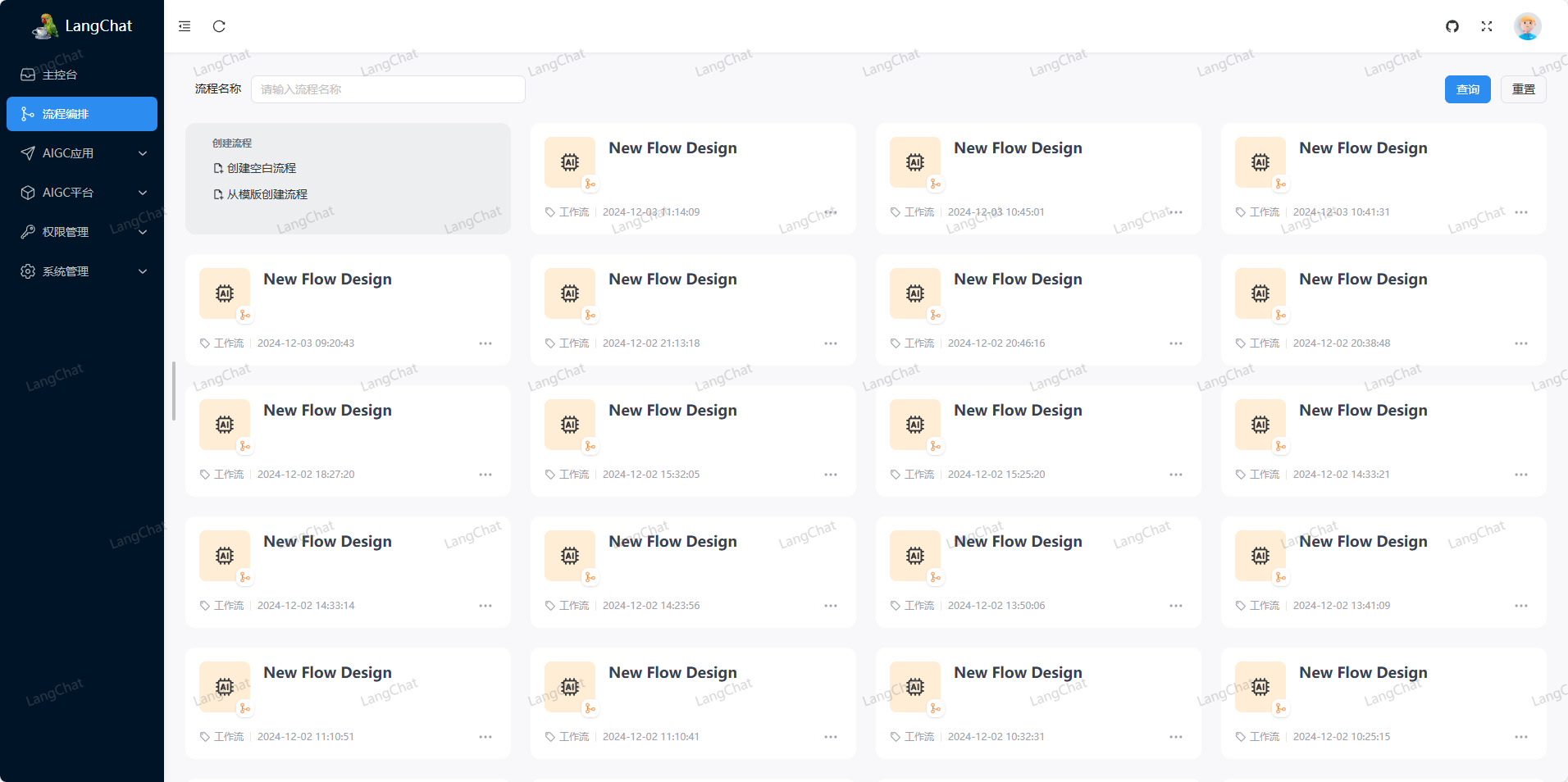Image resolution: width=1568 pixels, height=782 pixels.
Task: Open the GitHub icon link
Action: tap(1452, 26)
